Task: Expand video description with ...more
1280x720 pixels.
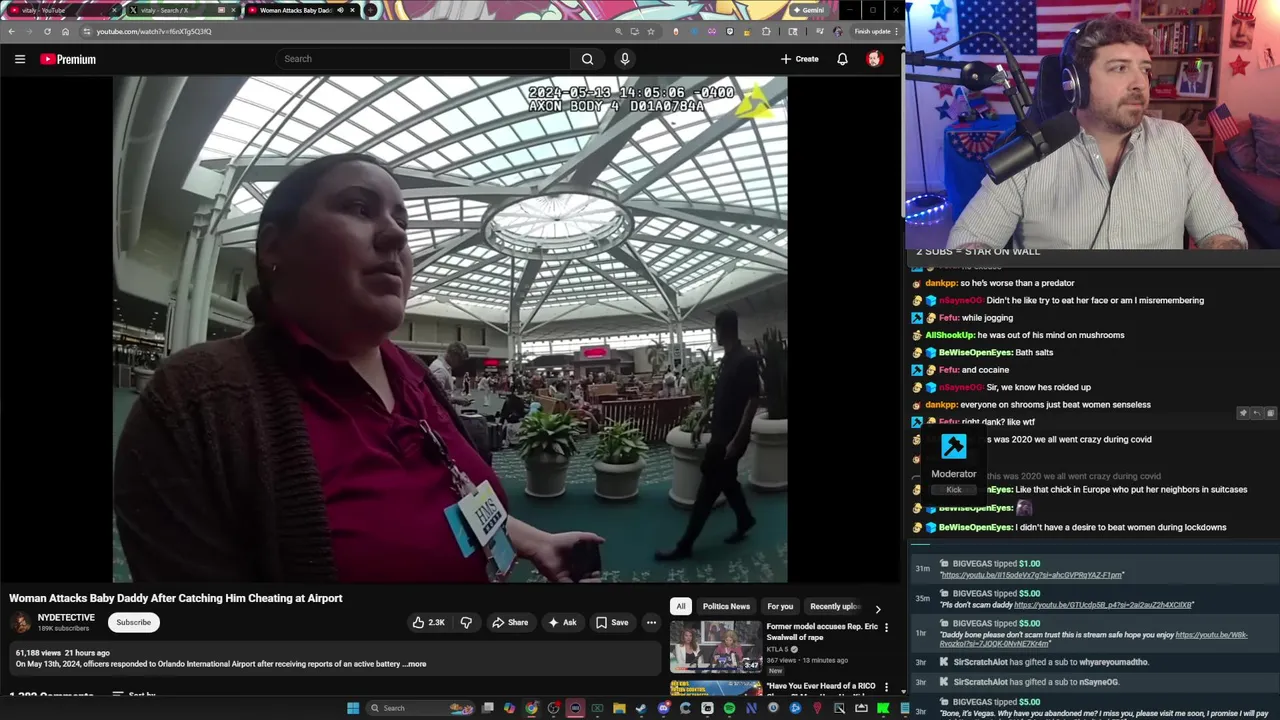Action: (x=414, y=664)
